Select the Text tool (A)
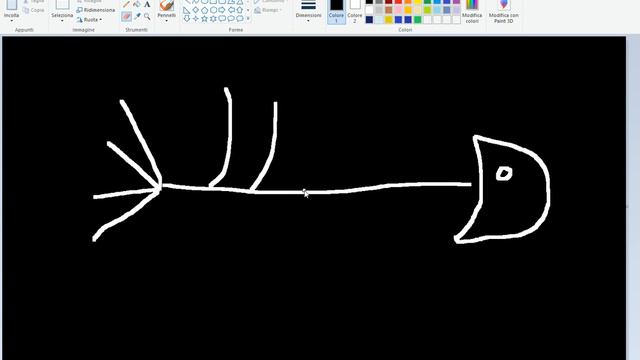This screenshot has height=360, width=640. (147, 4)
